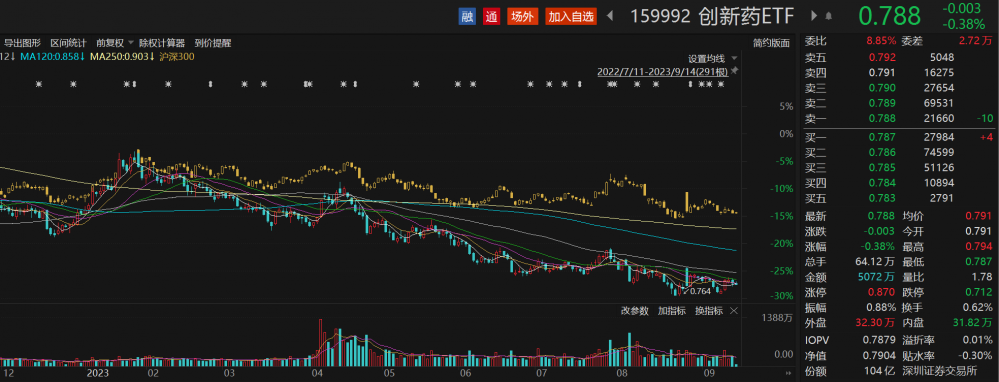The width and height of the screenshot is (999, 382).
Task: Open the 除权计算器 tool
Action: [x=162, y=43]
